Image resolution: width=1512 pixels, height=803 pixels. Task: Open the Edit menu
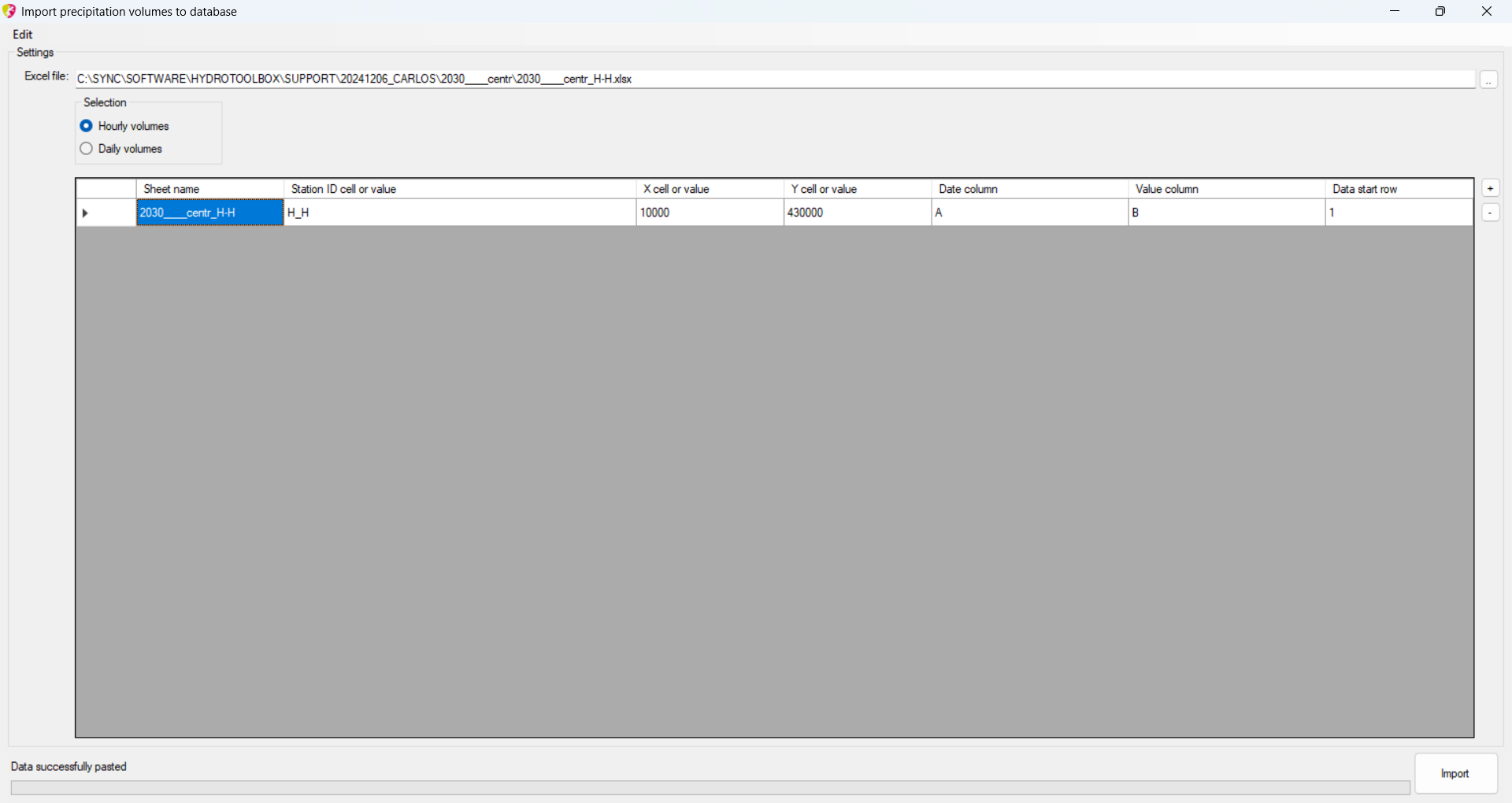click(x=23, y=35)
